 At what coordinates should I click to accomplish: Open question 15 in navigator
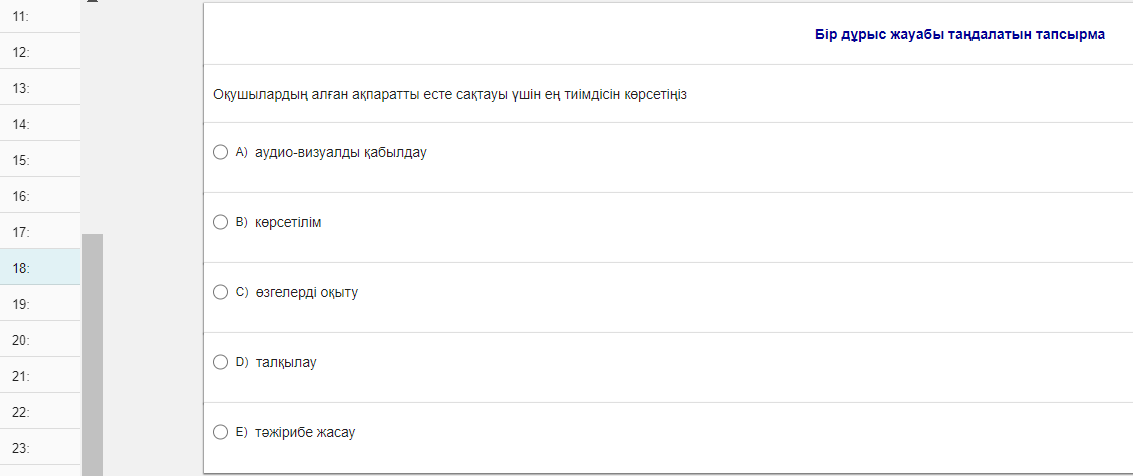[40, 160]
